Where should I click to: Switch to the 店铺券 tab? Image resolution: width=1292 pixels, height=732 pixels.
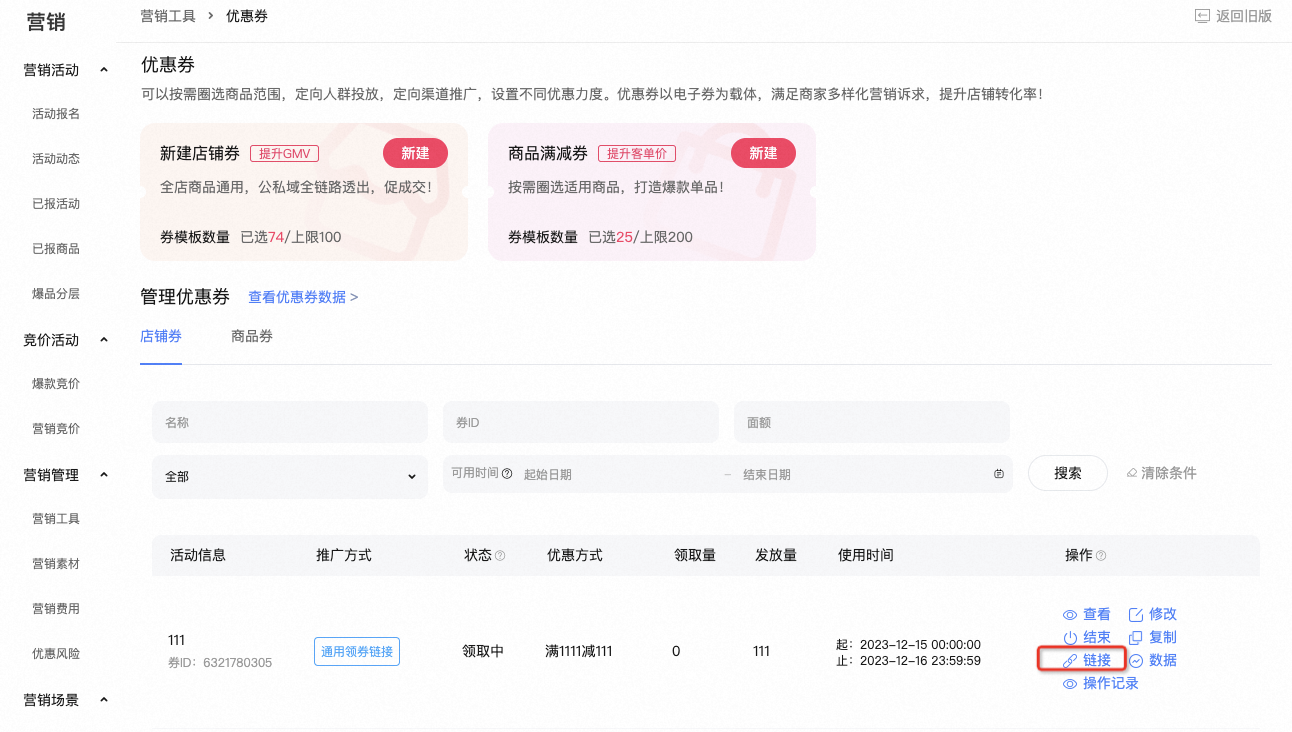pos(161,336)
